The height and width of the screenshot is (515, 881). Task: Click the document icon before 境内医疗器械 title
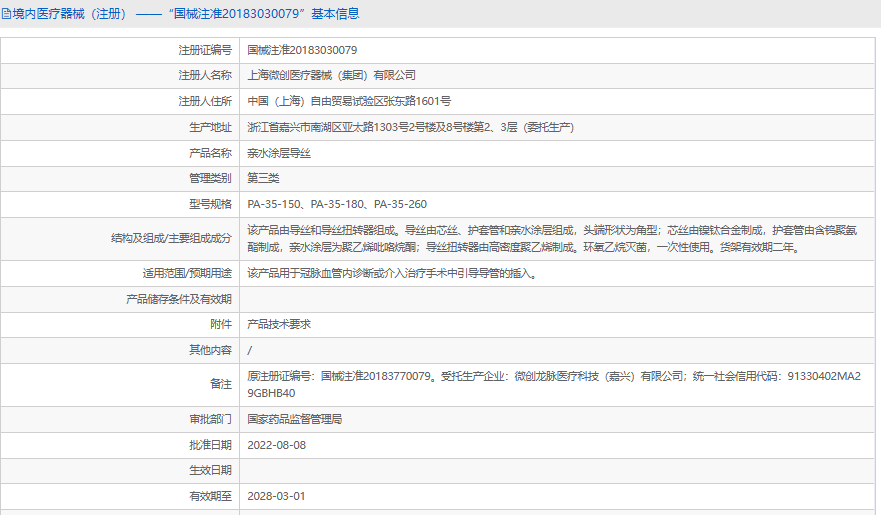coord(6,14)
